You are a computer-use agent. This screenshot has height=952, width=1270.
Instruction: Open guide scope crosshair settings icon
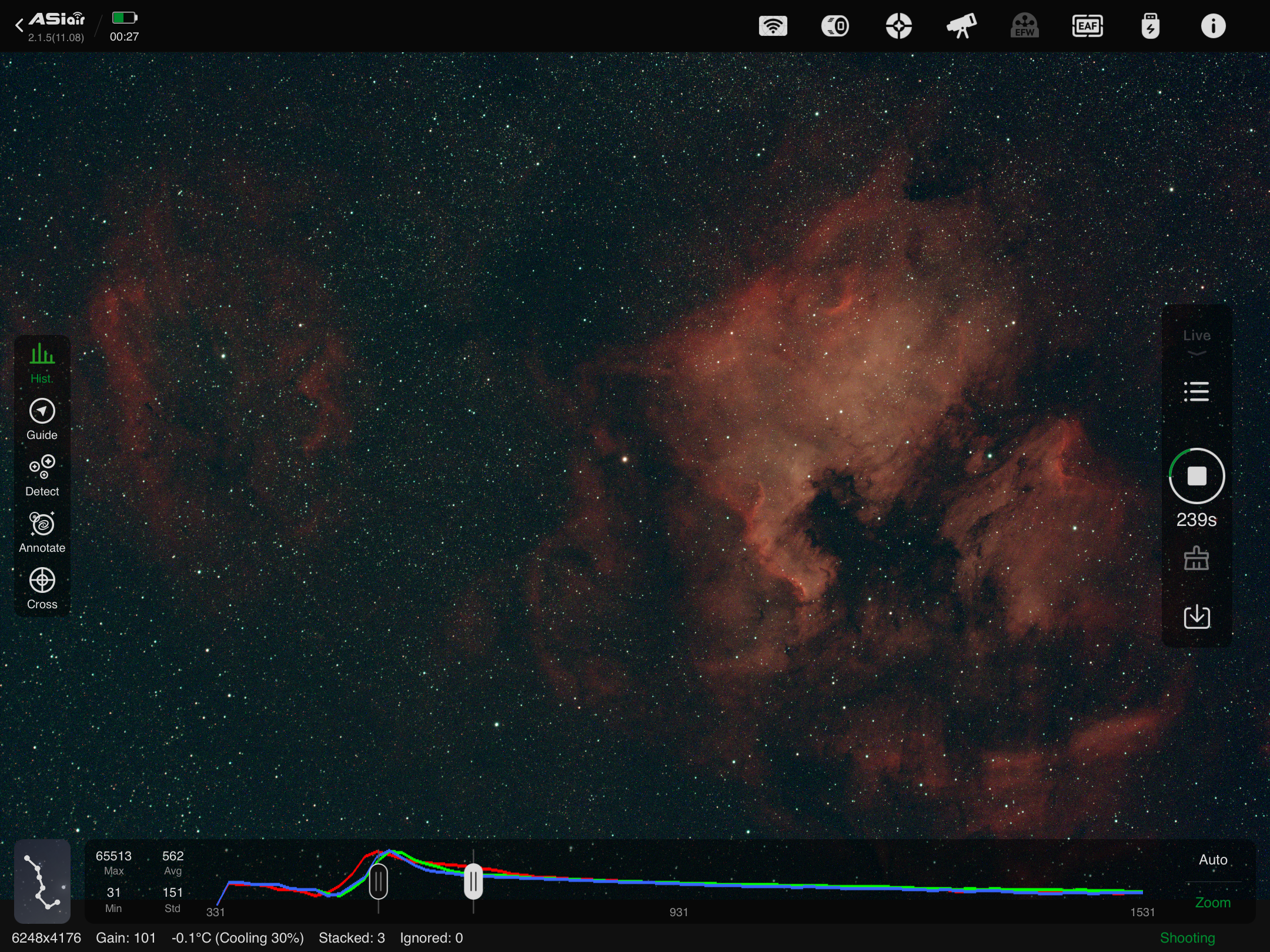[x=898, y=26]
